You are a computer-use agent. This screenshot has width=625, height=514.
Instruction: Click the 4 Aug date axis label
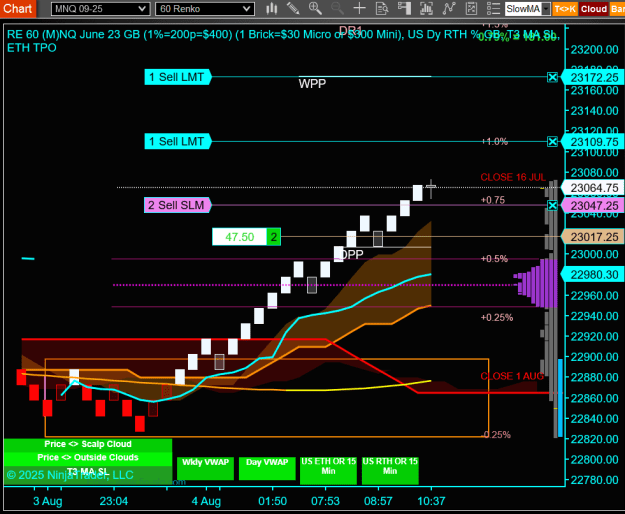[x=206, y=501]
